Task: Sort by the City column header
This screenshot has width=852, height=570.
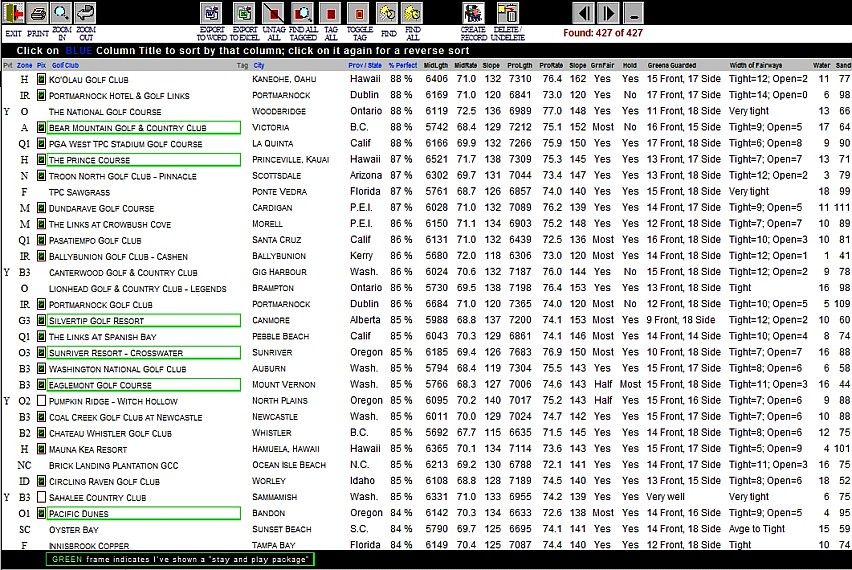Action: point(259,65)
